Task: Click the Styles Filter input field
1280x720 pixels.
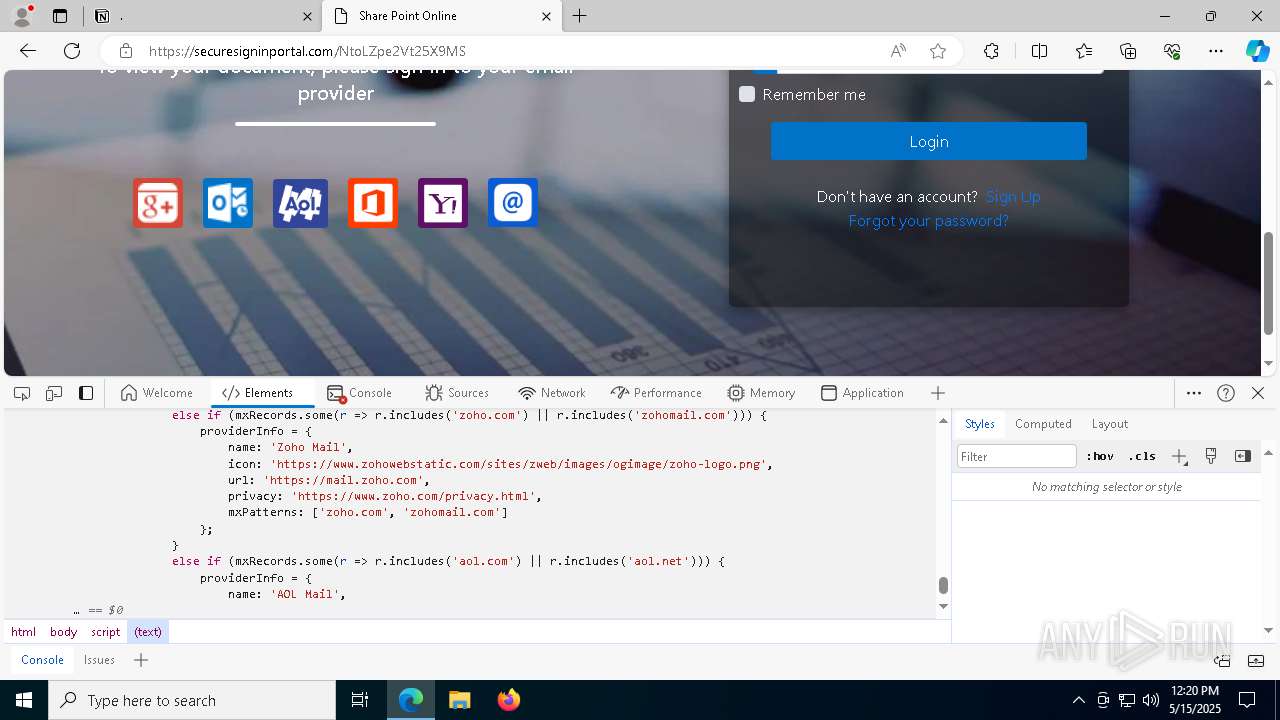Action: [1017, 456]
